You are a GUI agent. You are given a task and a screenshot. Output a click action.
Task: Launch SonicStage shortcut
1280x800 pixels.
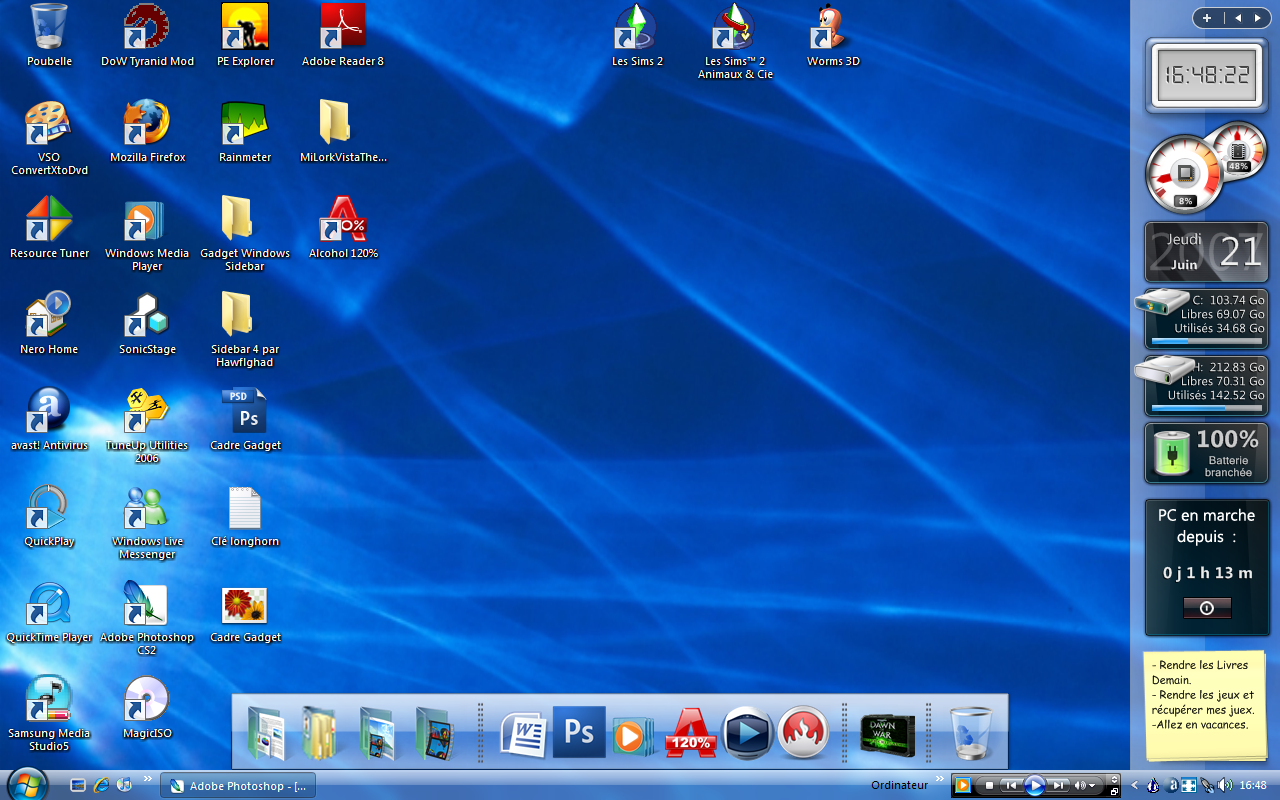point(147,322)
